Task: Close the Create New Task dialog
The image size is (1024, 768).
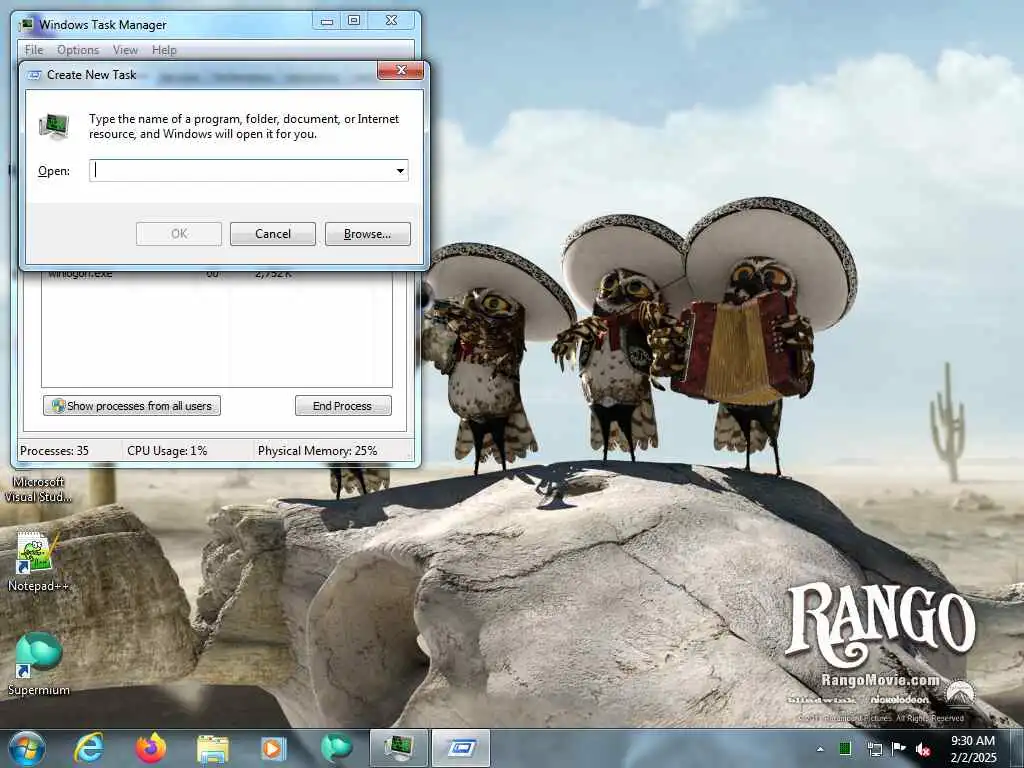Action: pos(401,71)
